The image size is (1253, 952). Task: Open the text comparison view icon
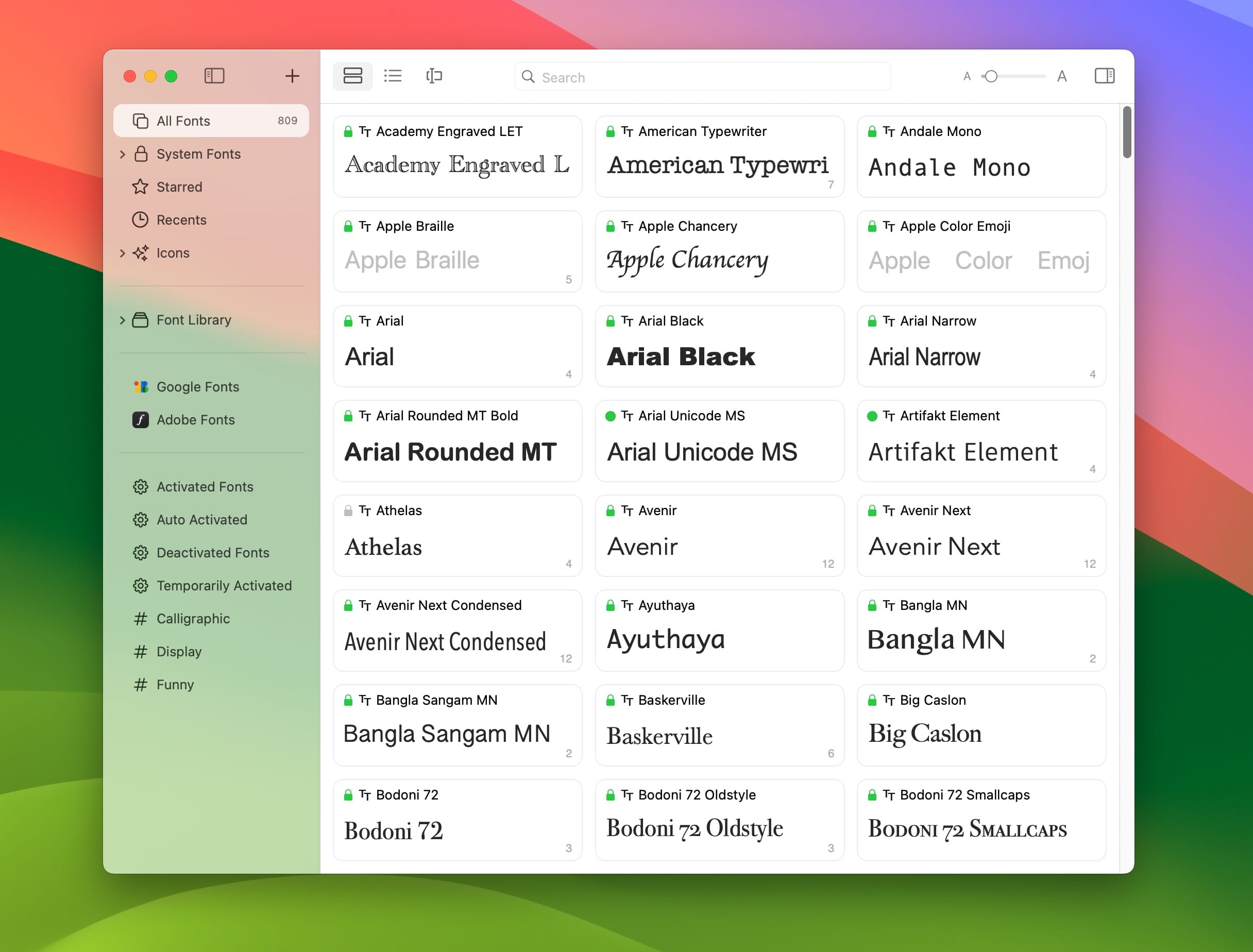434,76
